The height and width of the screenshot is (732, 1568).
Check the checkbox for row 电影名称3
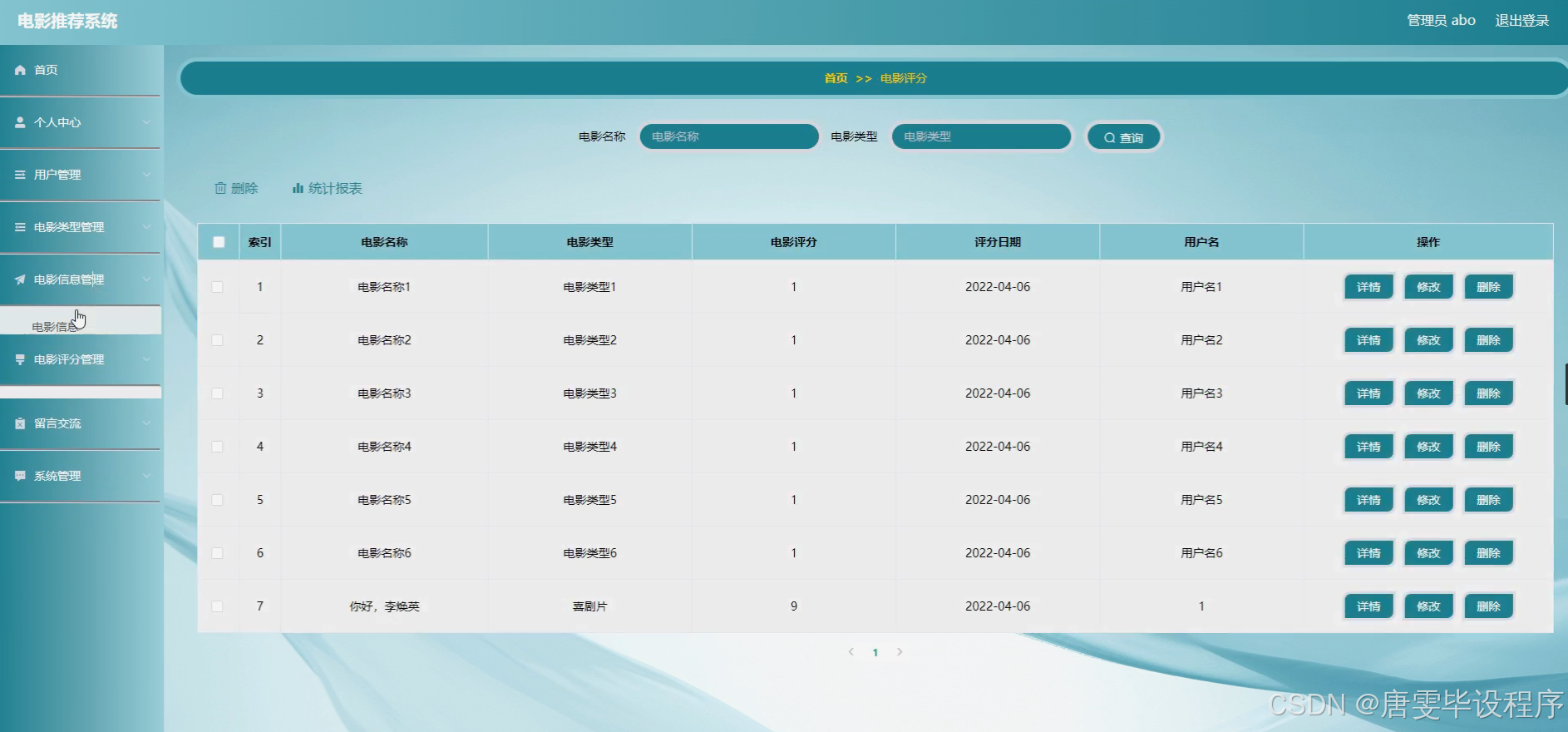coord(218,393)
